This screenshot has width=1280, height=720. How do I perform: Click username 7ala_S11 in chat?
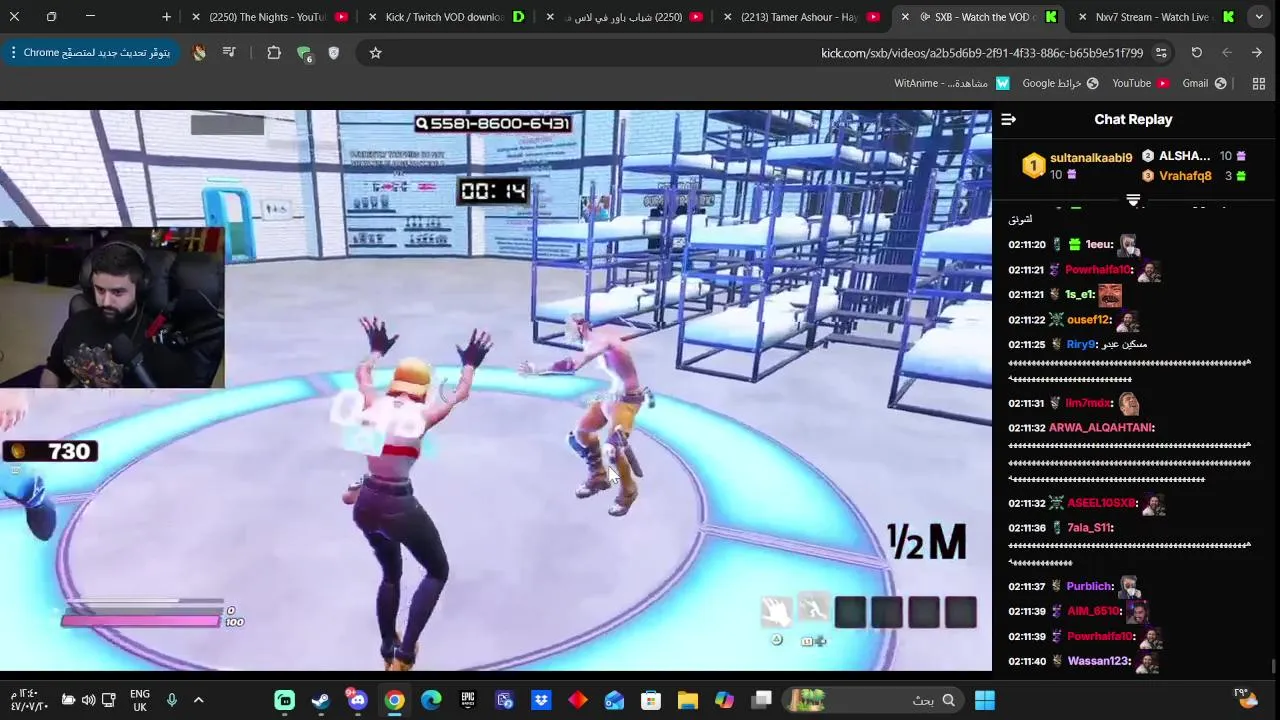point(1088,528)
